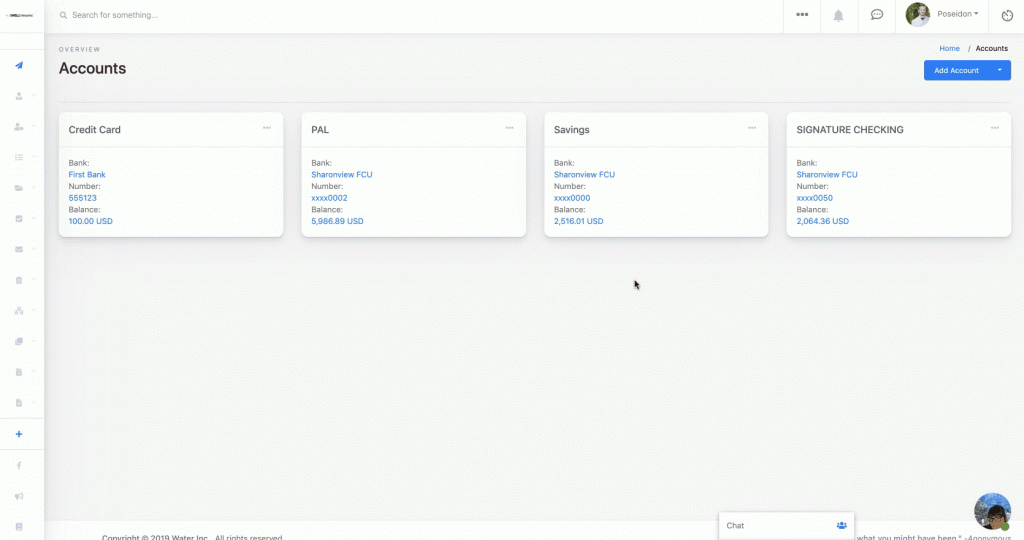Click the clipboard icon in sidebar

(x=19, y=280)
